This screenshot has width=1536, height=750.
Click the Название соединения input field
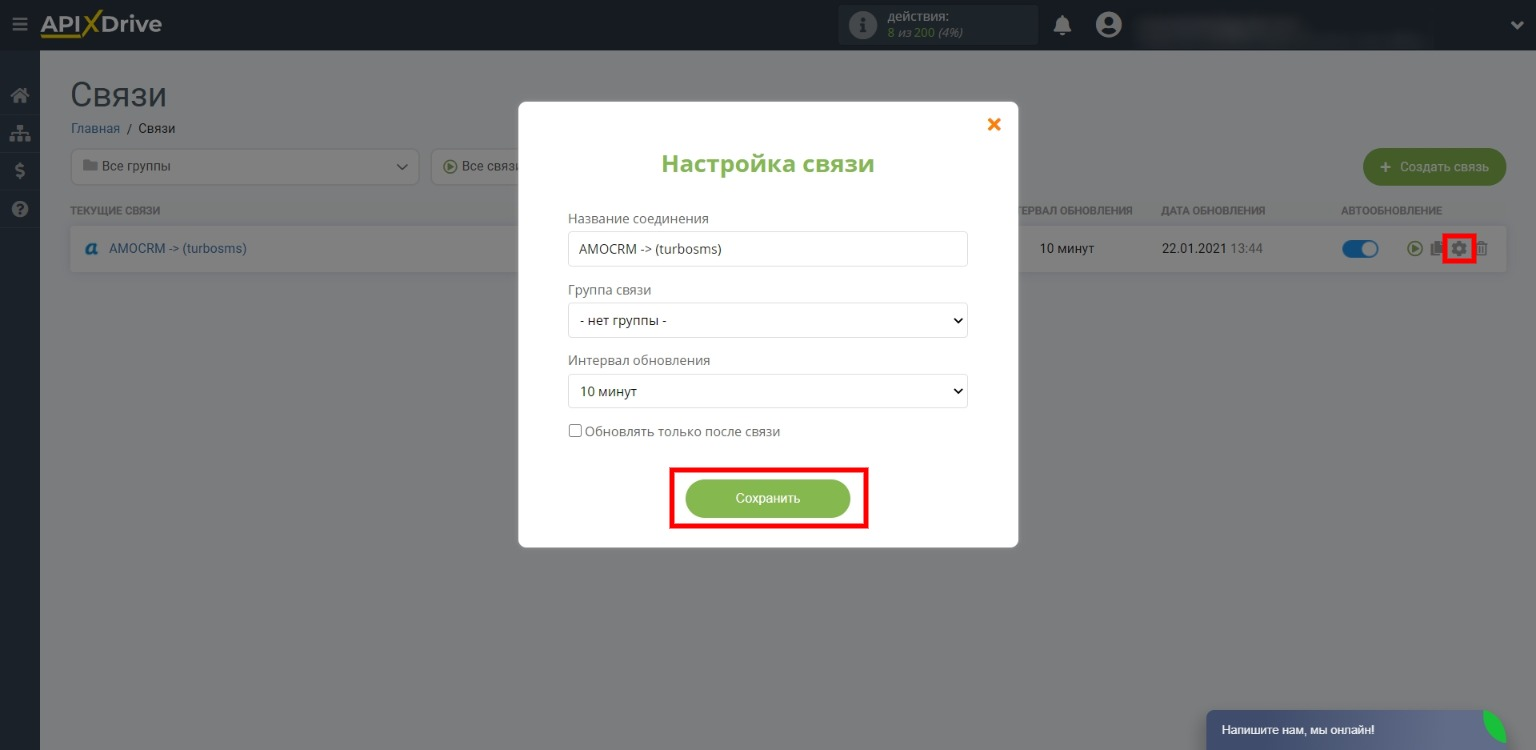click(768, 249)
